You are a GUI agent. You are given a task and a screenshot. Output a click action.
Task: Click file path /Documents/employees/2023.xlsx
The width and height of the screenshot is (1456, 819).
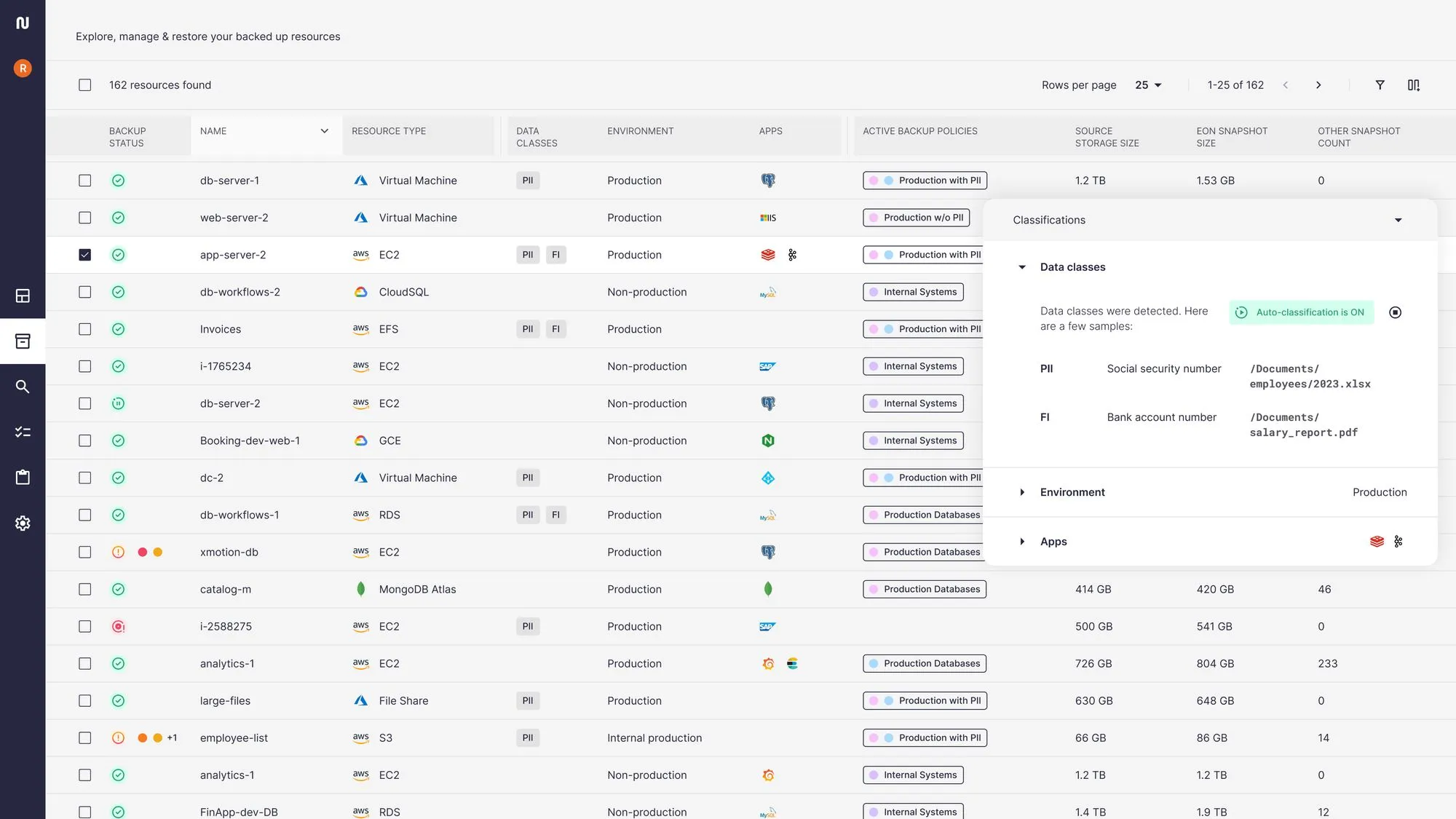(x=1310, y=376)
